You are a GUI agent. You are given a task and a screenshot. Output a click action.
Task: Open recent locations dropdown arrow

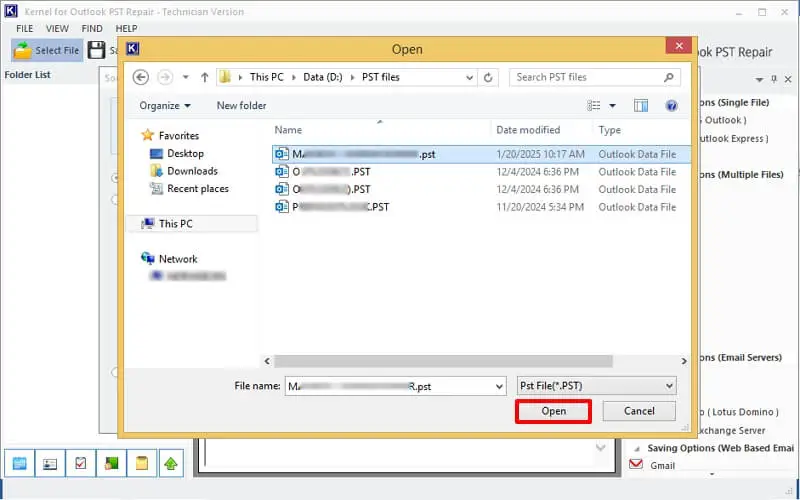coord(186,77)
